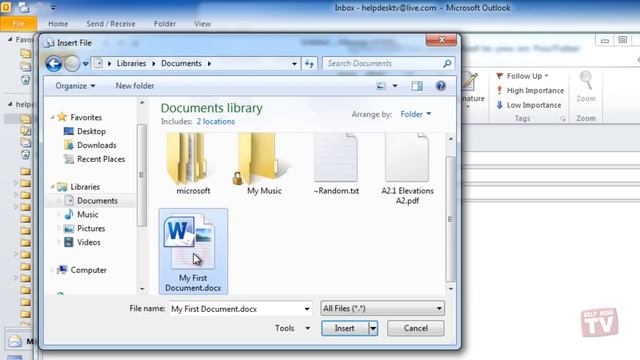Click the greyed forward navigation arrow
Viewport: 640px width, 360px height.
pos(72,64)
